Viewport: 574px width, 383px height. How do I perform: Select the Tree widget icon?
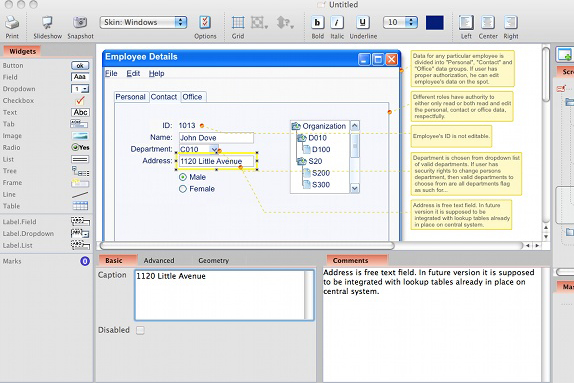(80, 171)
